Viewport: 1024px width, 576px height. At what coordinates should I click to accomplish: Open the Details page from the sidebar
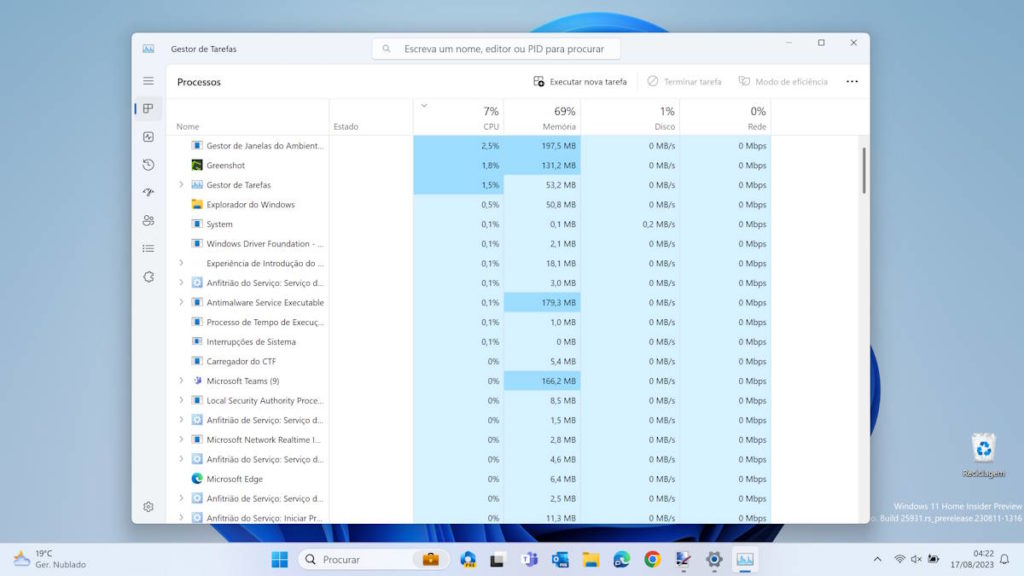point(148,248)
